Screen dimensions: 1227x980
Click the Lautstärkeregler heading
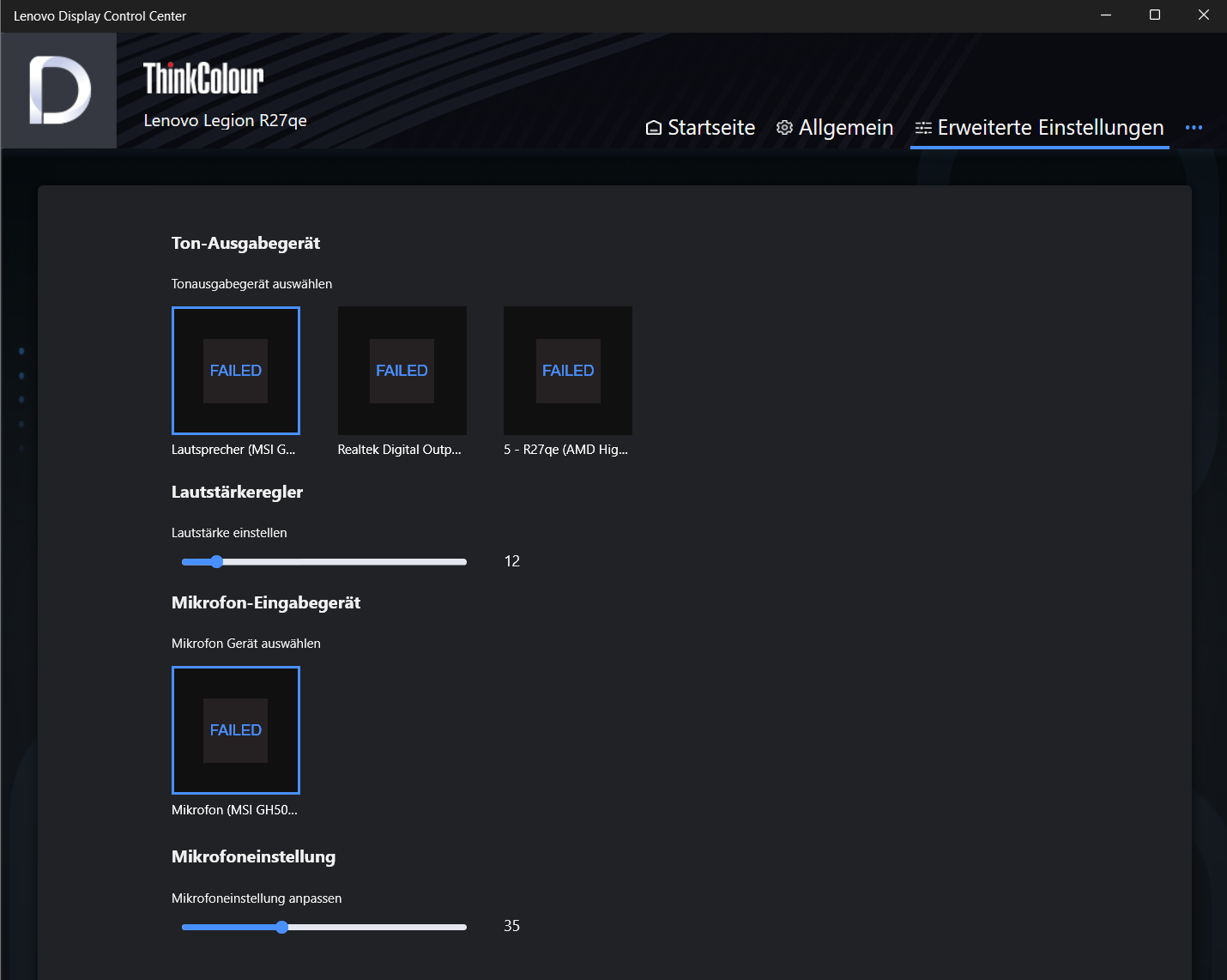click(237, 492)
